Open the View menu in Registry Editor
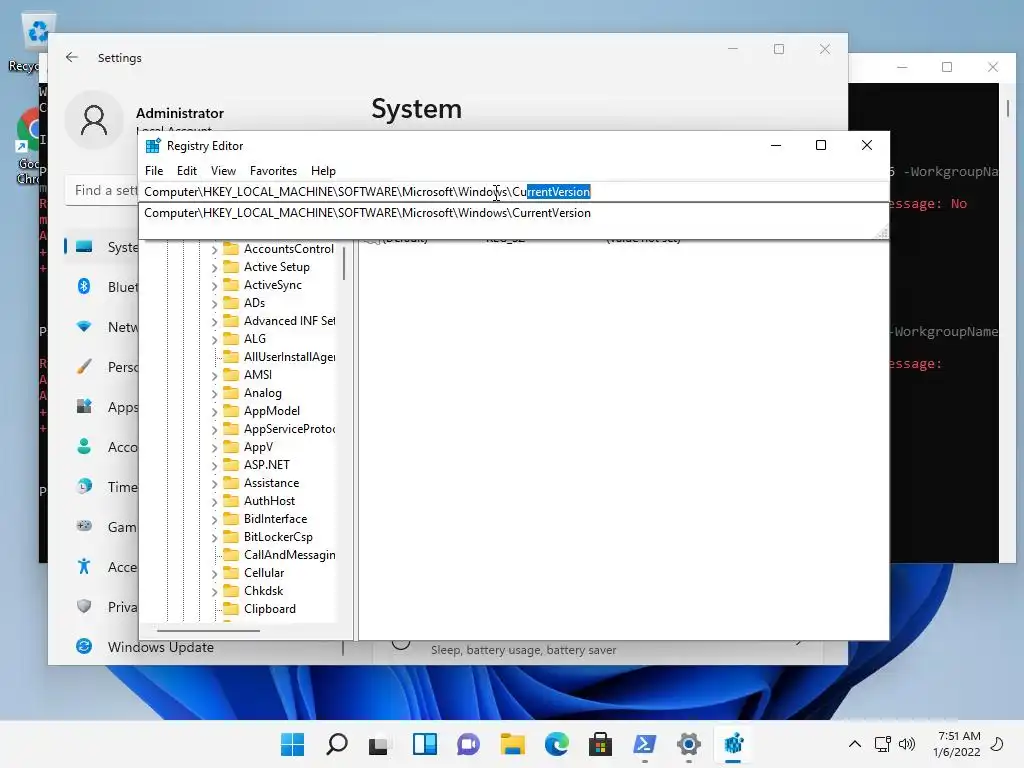 pyautogui.click(x=223, y=170)
